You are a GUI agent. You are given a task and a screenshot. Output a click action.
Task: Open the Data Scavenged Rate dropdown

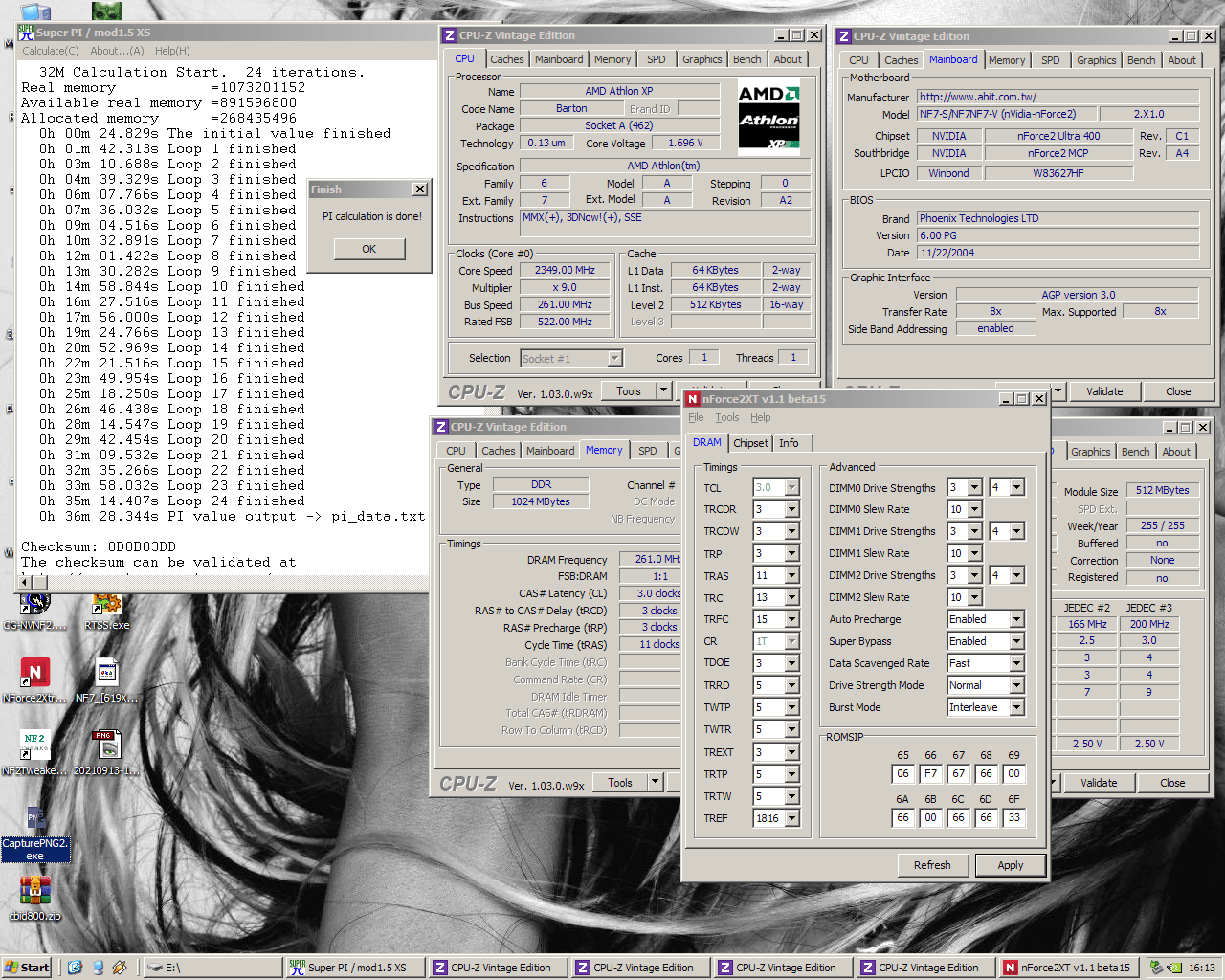1016,663
